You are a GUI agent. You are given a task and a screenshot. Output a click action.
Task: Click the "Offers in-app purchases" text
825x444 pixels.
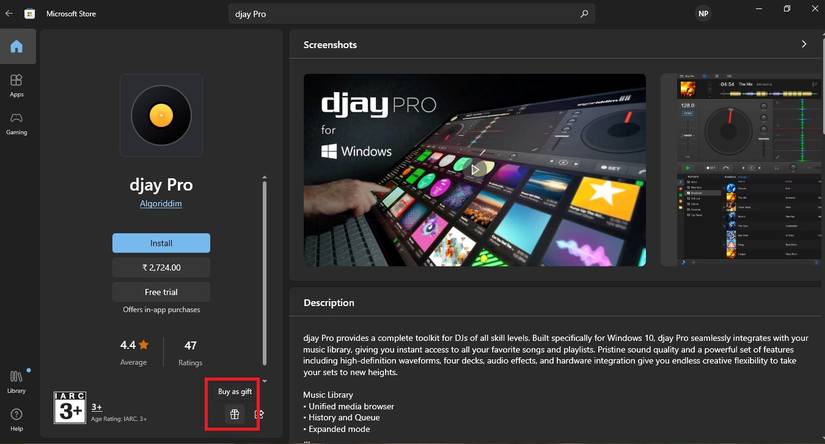pyautogui.click(x=161, y=309)
